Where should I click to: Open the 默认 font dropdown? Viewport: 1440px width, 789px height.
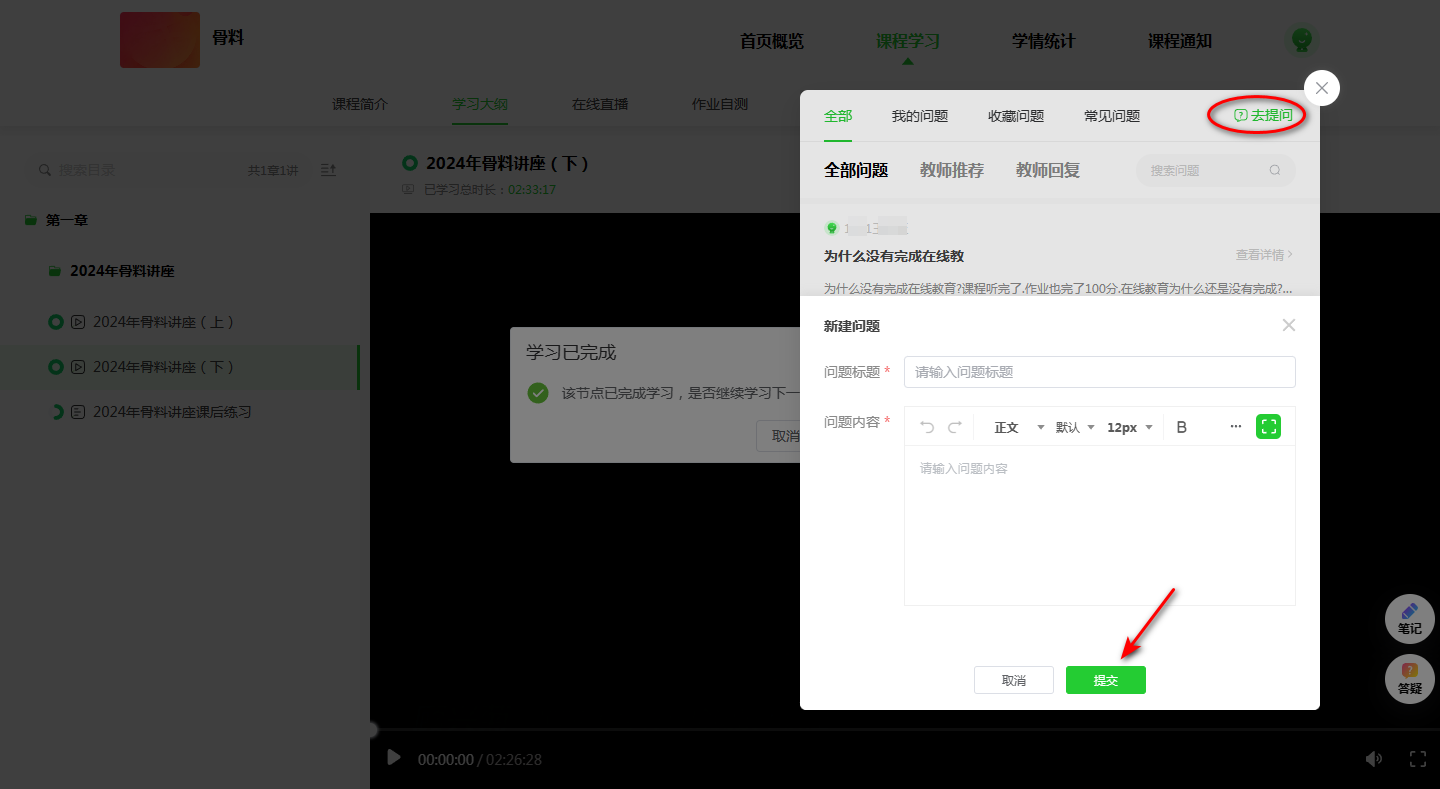click(1075, 427)
